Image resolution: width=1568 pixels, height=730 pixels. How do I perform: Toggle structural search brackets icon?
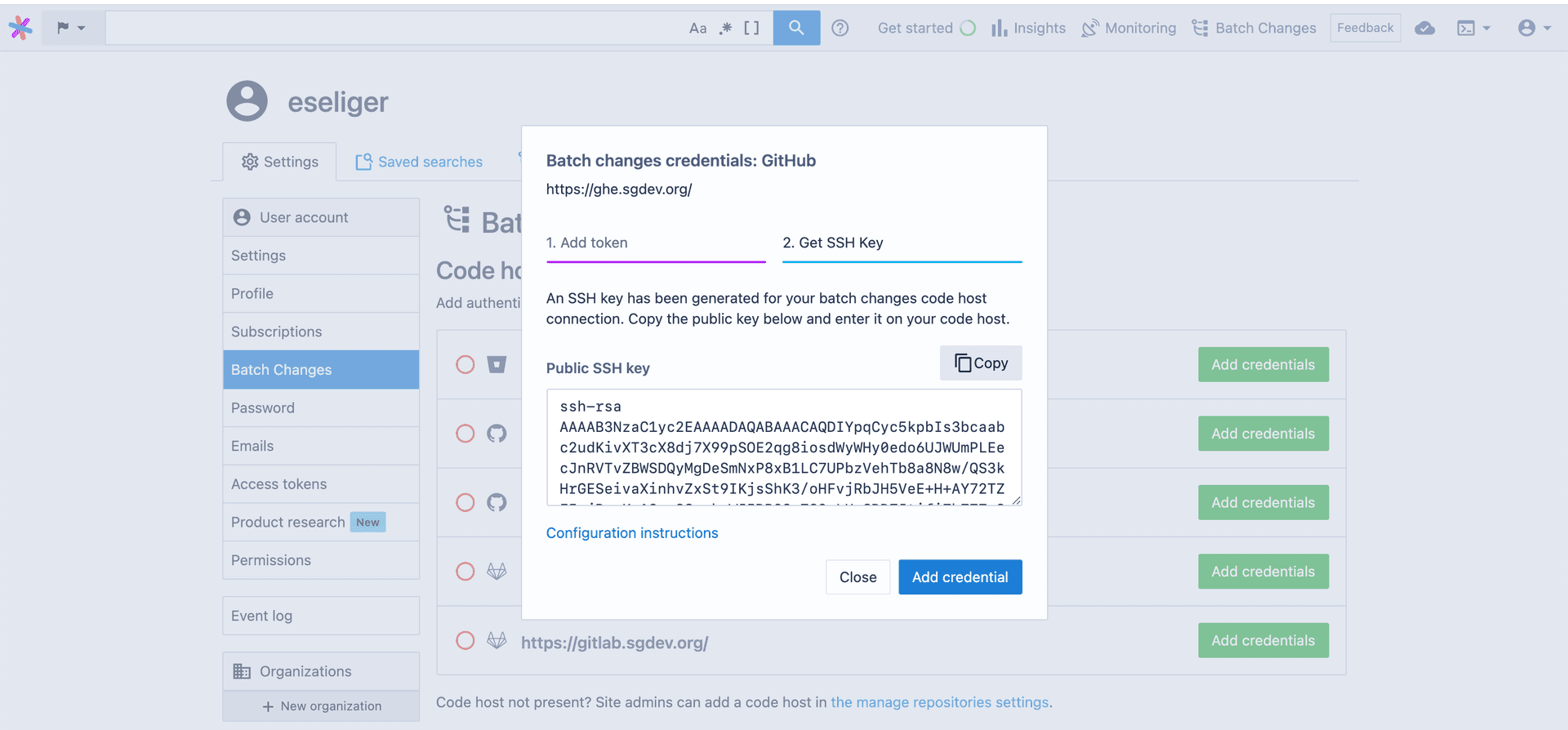pyautogui.click(x=751, y=28)
